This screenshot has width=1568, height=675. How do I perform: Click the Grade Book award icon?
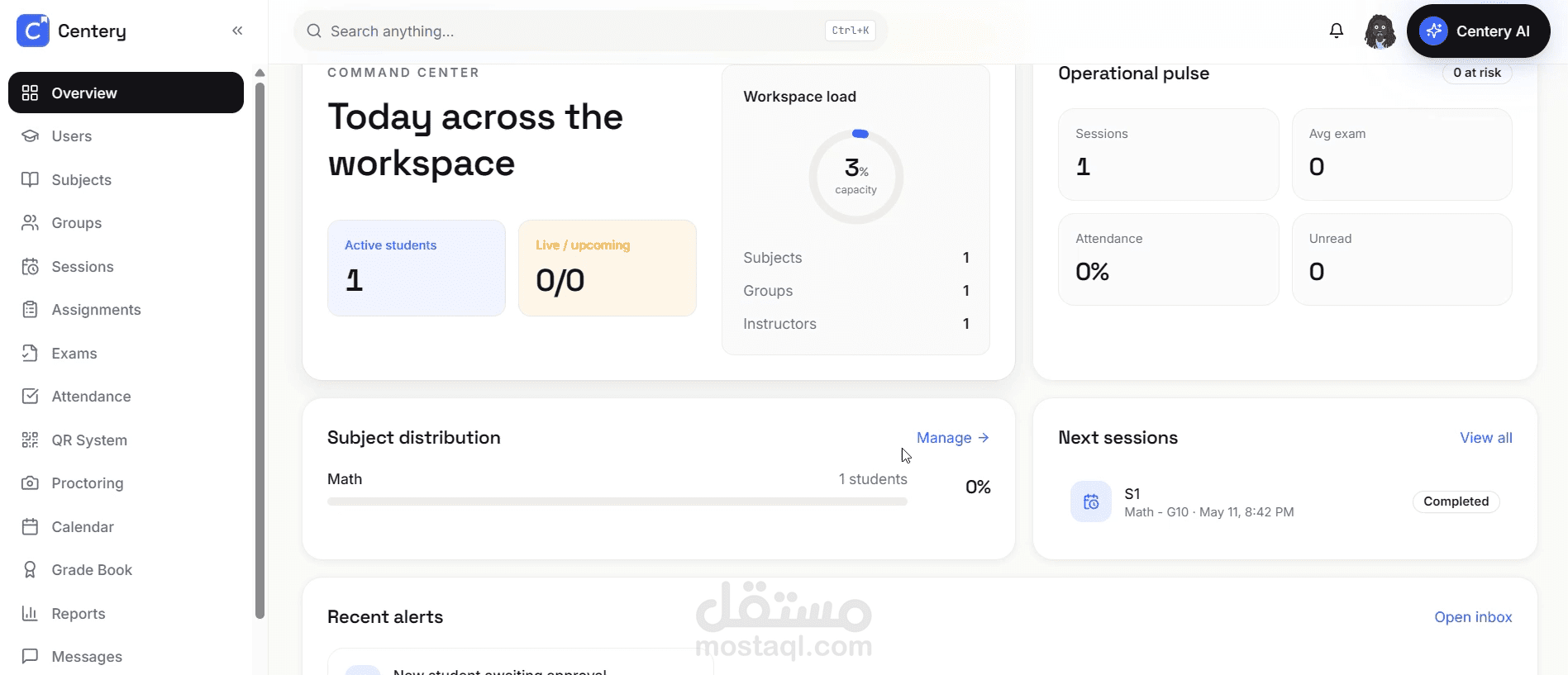(x=30, y=569)
